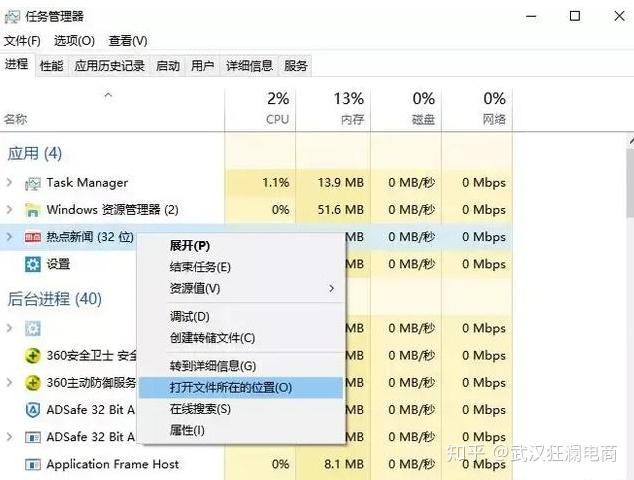The image size is (634, 480).
Task: Sort by the 内存 column header
Action: (x=333, y=109)
